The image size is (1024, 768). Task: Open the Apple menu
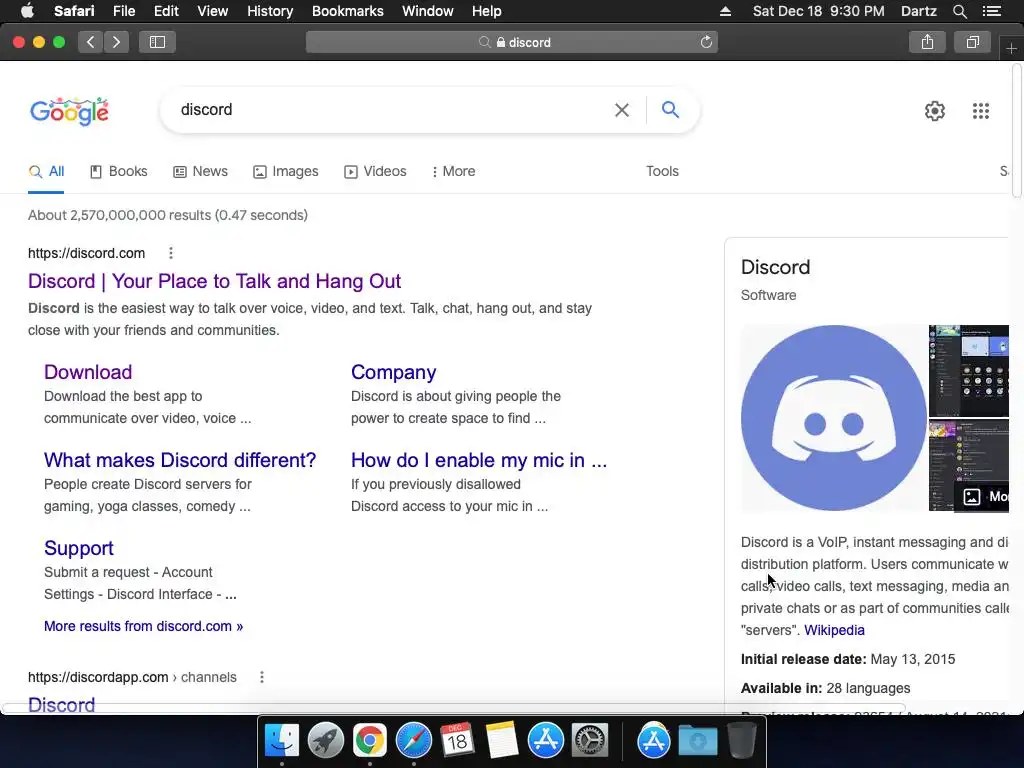[27, 11]
